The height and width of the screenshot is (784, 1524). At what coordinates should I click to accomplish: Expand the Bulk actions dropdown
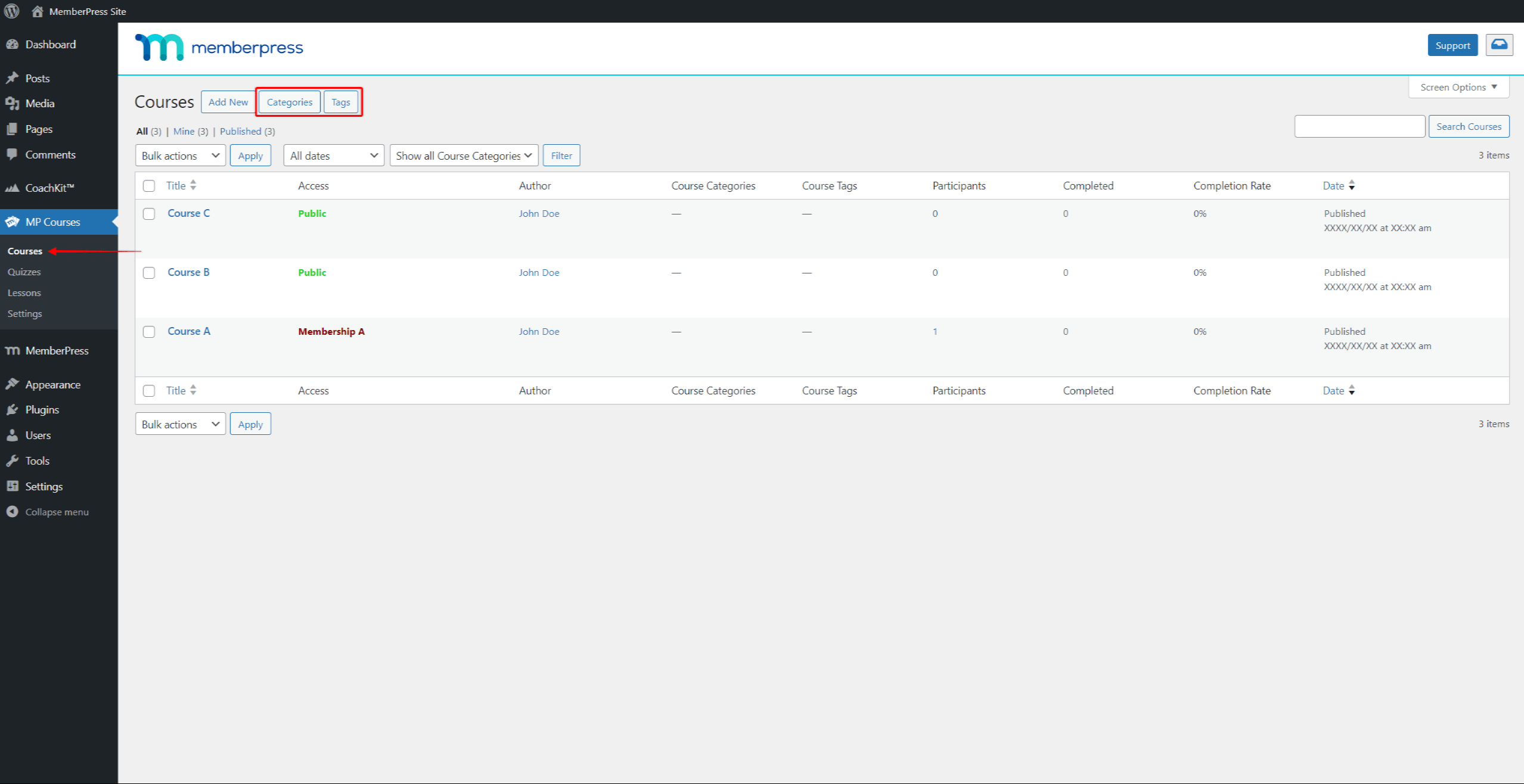point(180,155)
